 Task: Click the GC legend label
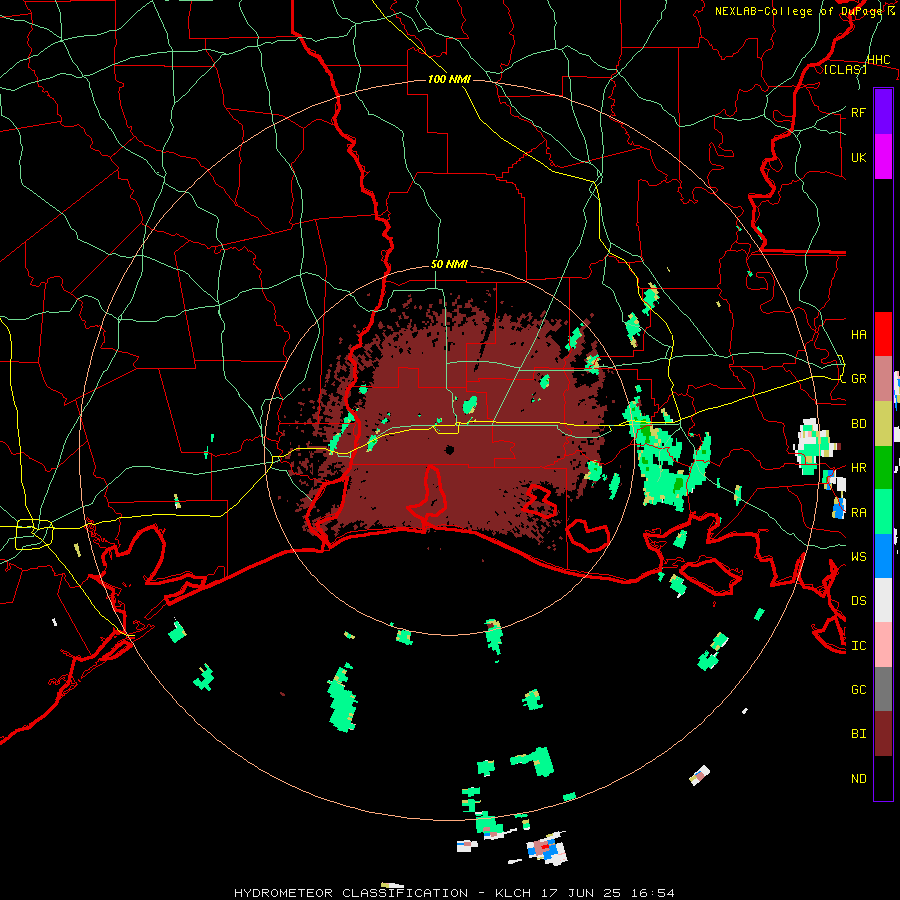(x=858, y=689)
